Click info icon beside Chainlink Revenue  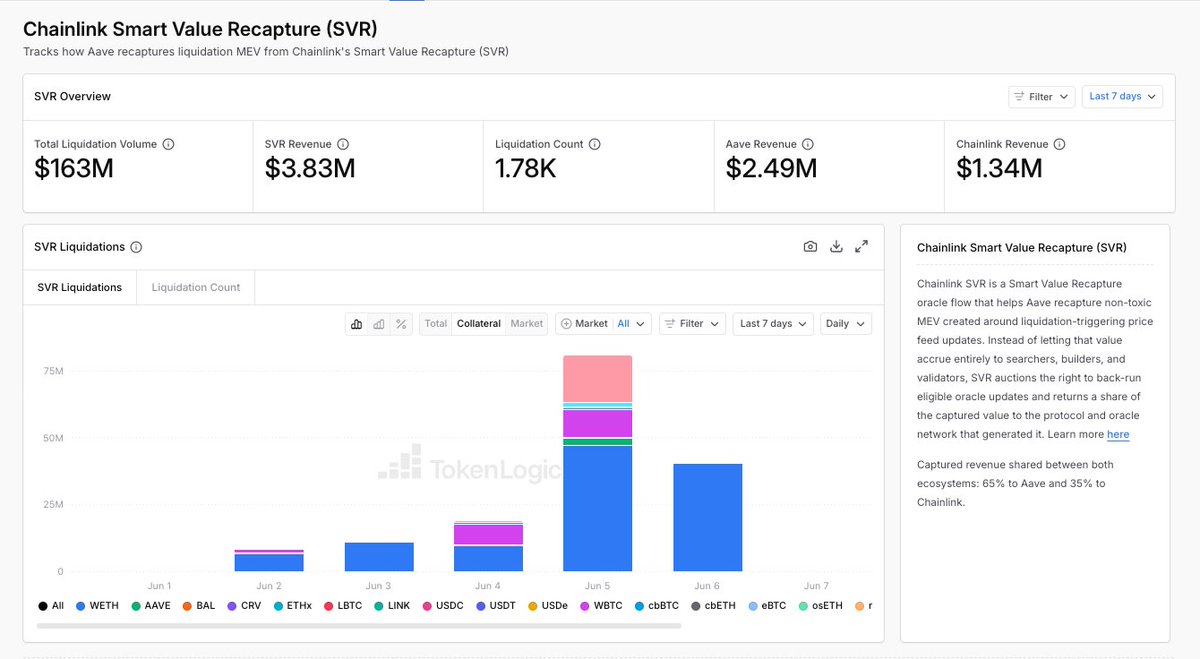1060,144
